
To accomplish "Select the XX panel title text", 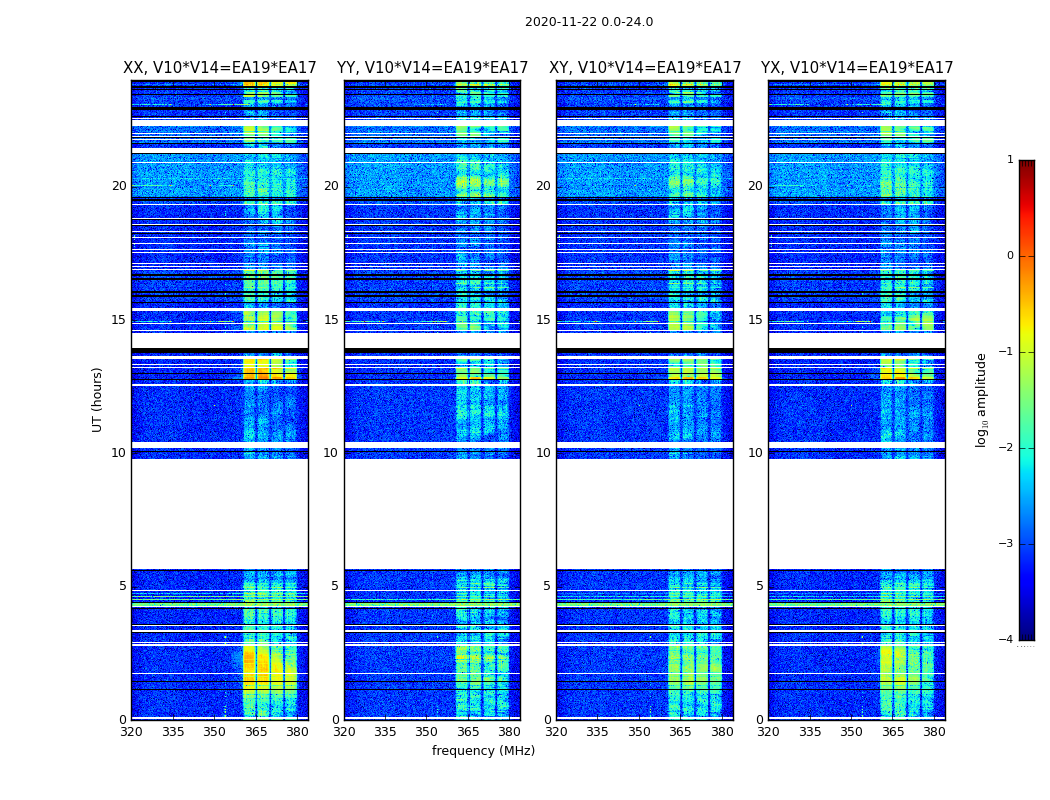I will click(219, 68).
